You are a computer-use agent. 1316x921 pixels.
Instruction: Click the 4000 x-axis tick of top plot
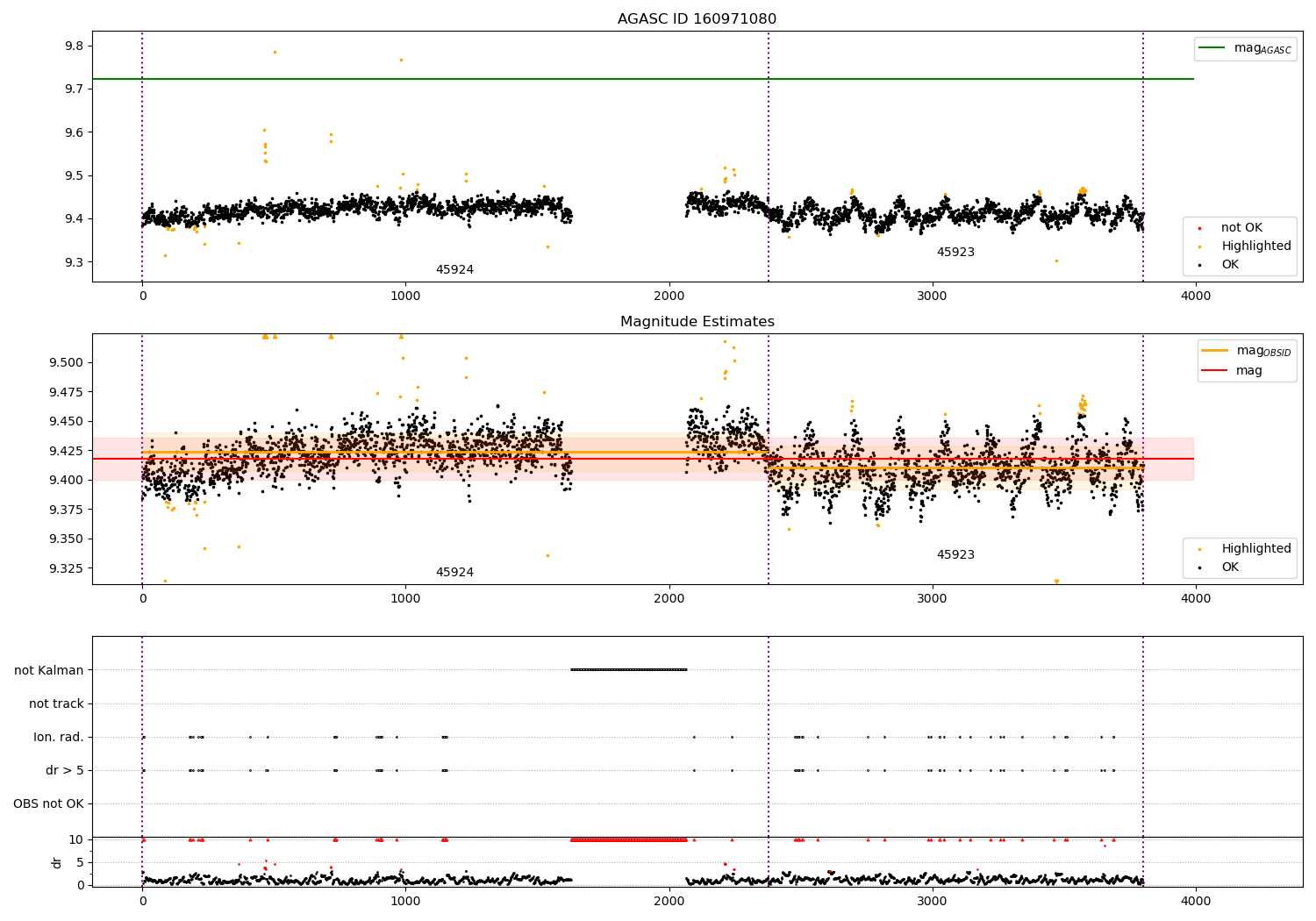(x=1196, y=296)
